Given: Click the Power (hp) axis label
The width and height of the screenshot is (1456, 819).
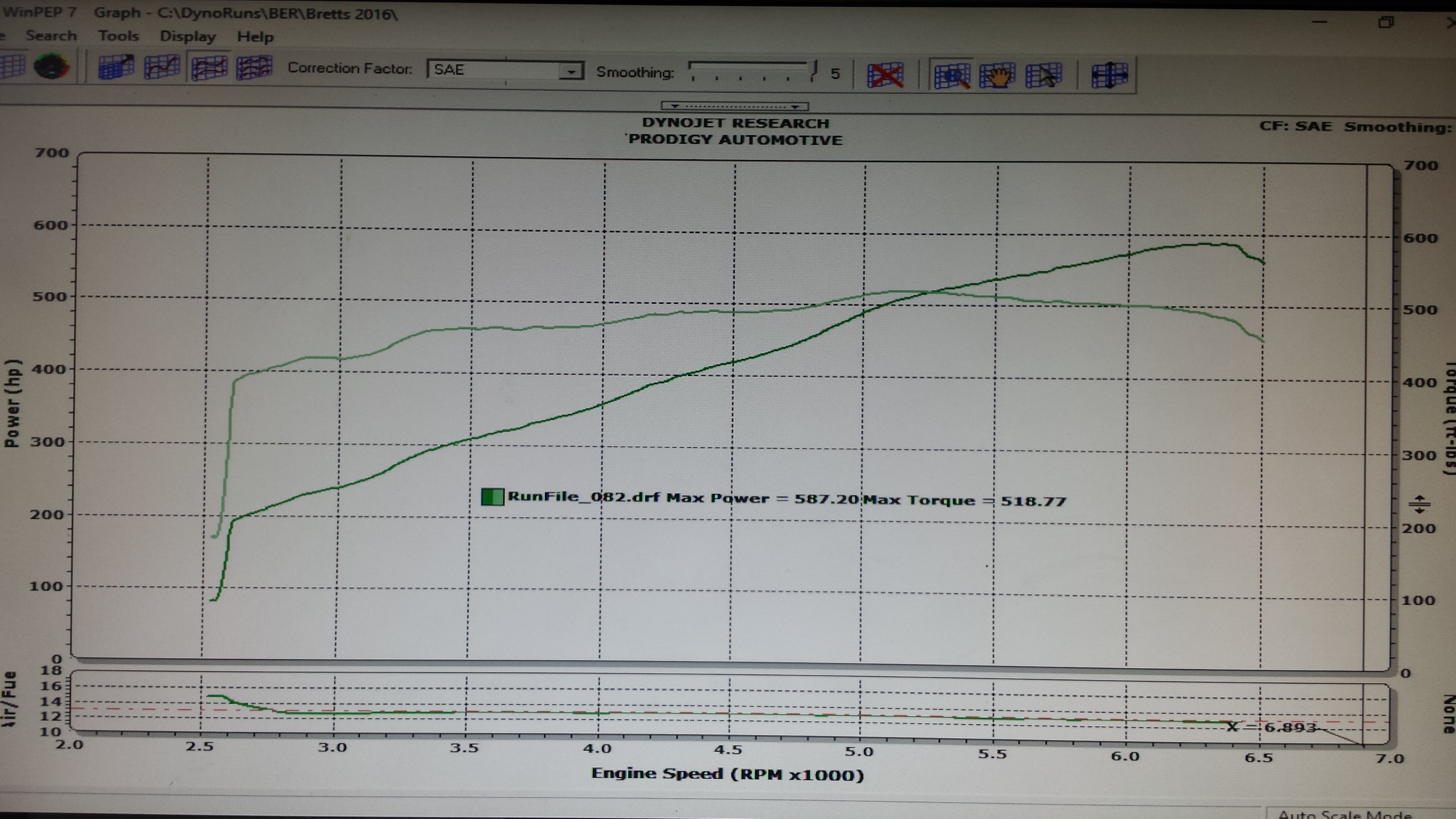Looking at the screenshot, I should [x=12, y=403].
